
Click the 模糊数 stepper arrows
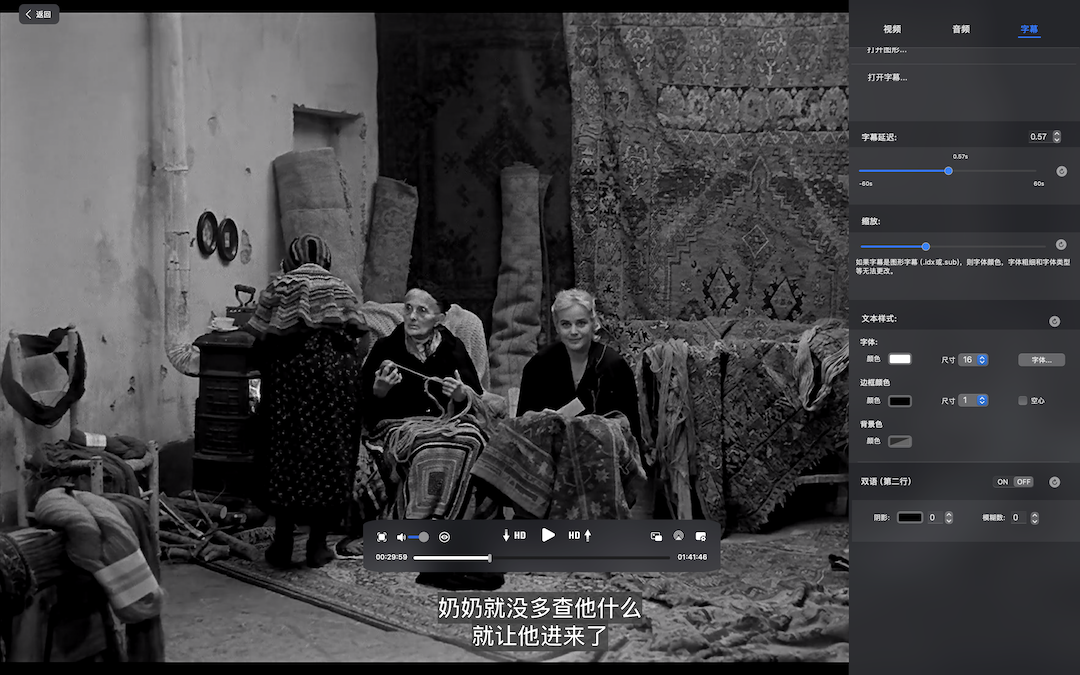[x=1035, y=517]
